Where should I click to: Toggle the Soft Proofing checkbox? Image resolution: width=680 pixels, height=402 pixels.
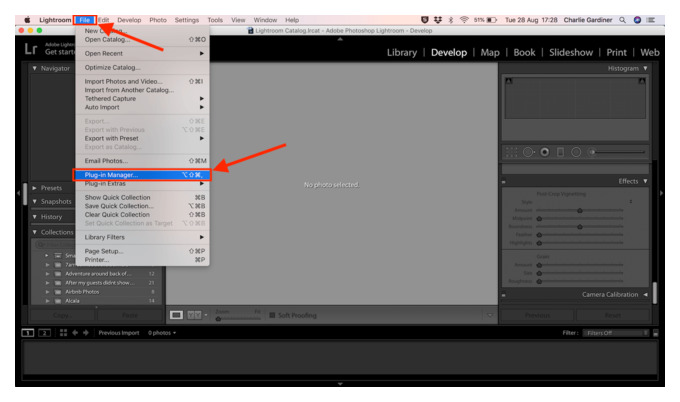coord(272,315)
